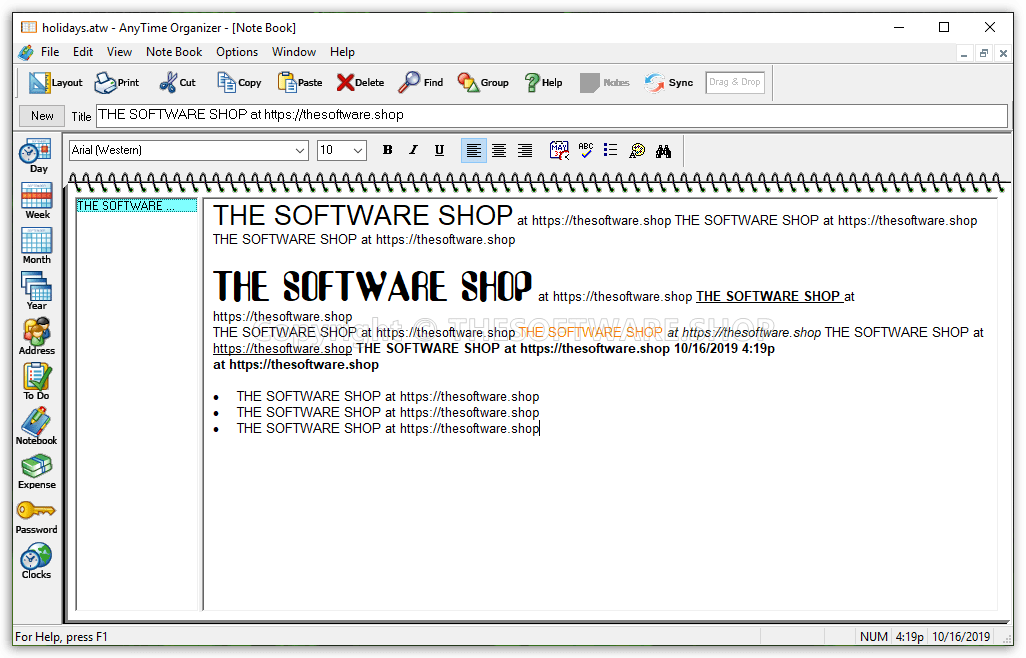Toggle right text alignment
This screenshot has height=658, width=1026.
[525, 150]
